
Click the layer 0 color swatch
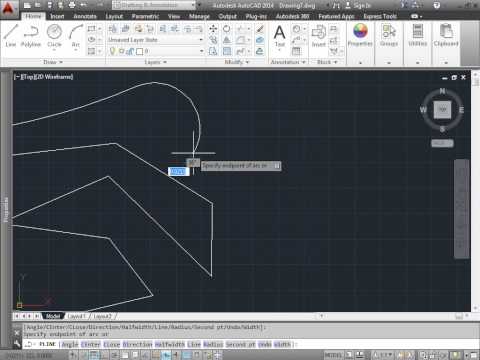[x=140, y=51]
